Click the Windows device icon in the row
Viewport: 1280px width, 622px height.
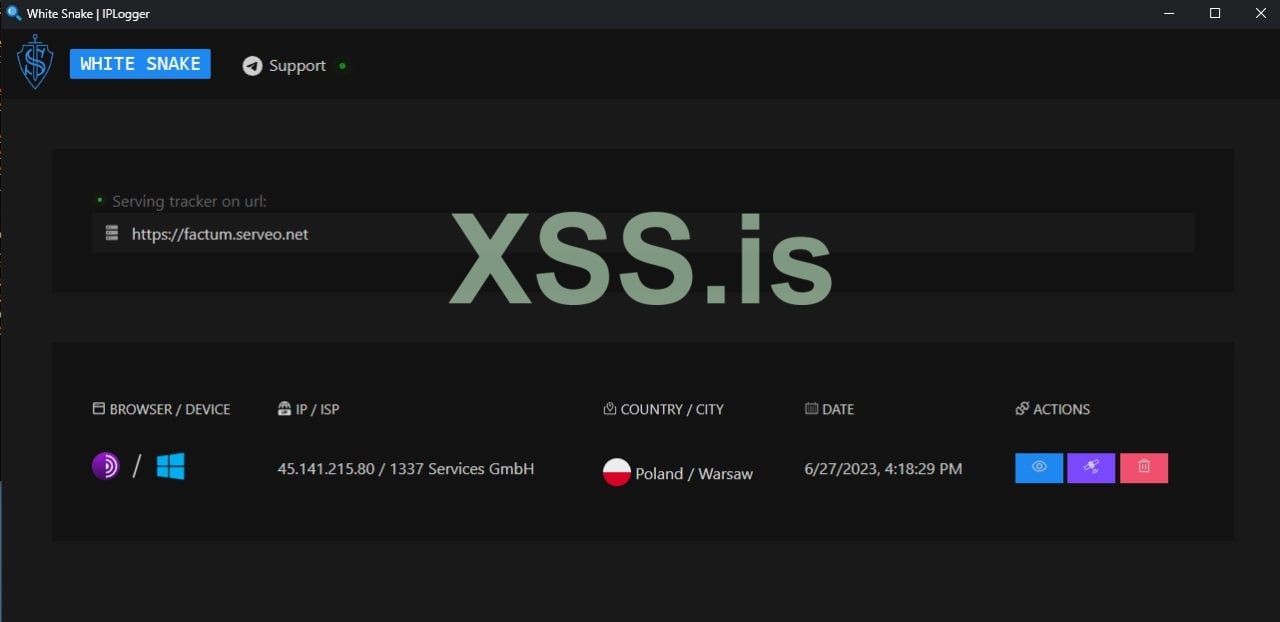[171, 466]
